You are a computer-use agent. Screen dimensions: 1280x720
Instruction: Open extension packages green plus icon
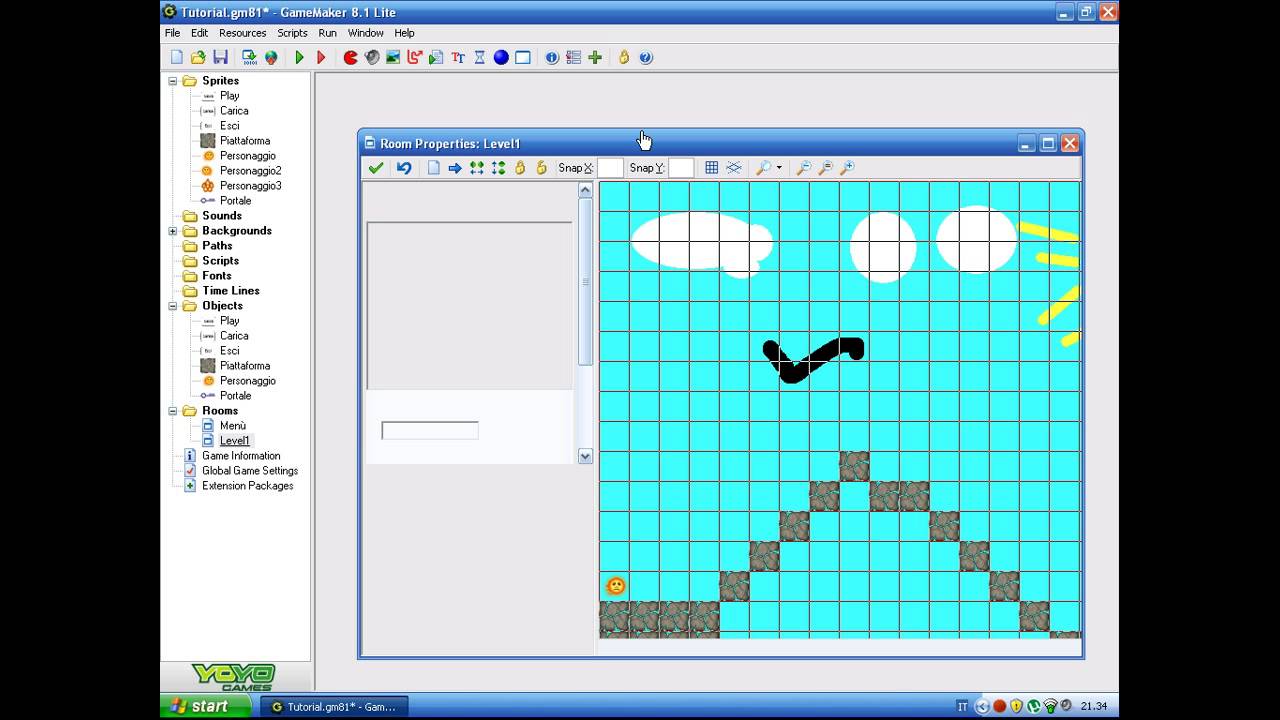(x=595, y=58)
